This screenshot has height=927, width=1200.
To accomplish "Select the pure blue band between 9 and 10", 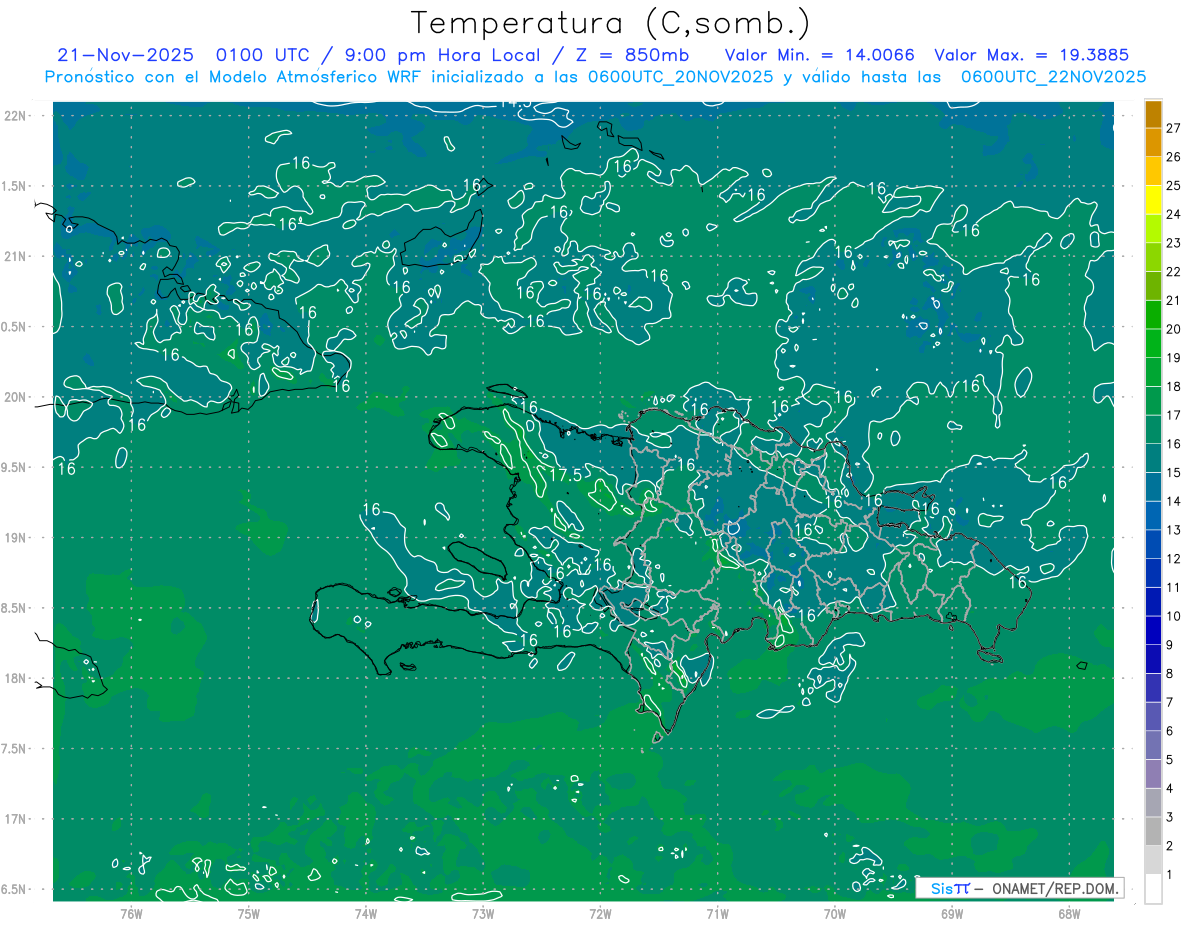I will click(1153, 631).
